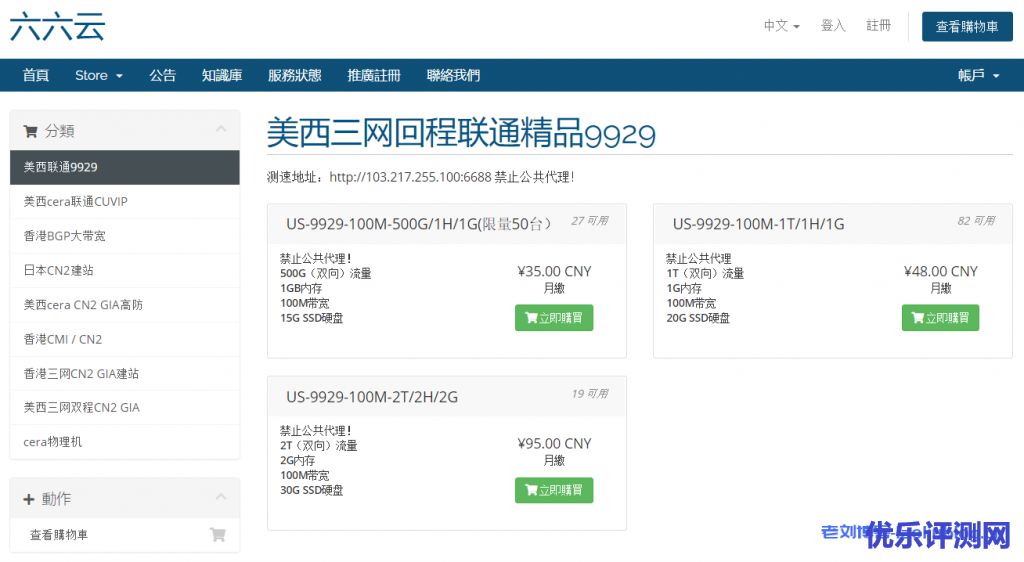The image size is (1024, 562).
Task: Click the 六六云 site logo
Action: pyautogui.click(x=57, y=26)
